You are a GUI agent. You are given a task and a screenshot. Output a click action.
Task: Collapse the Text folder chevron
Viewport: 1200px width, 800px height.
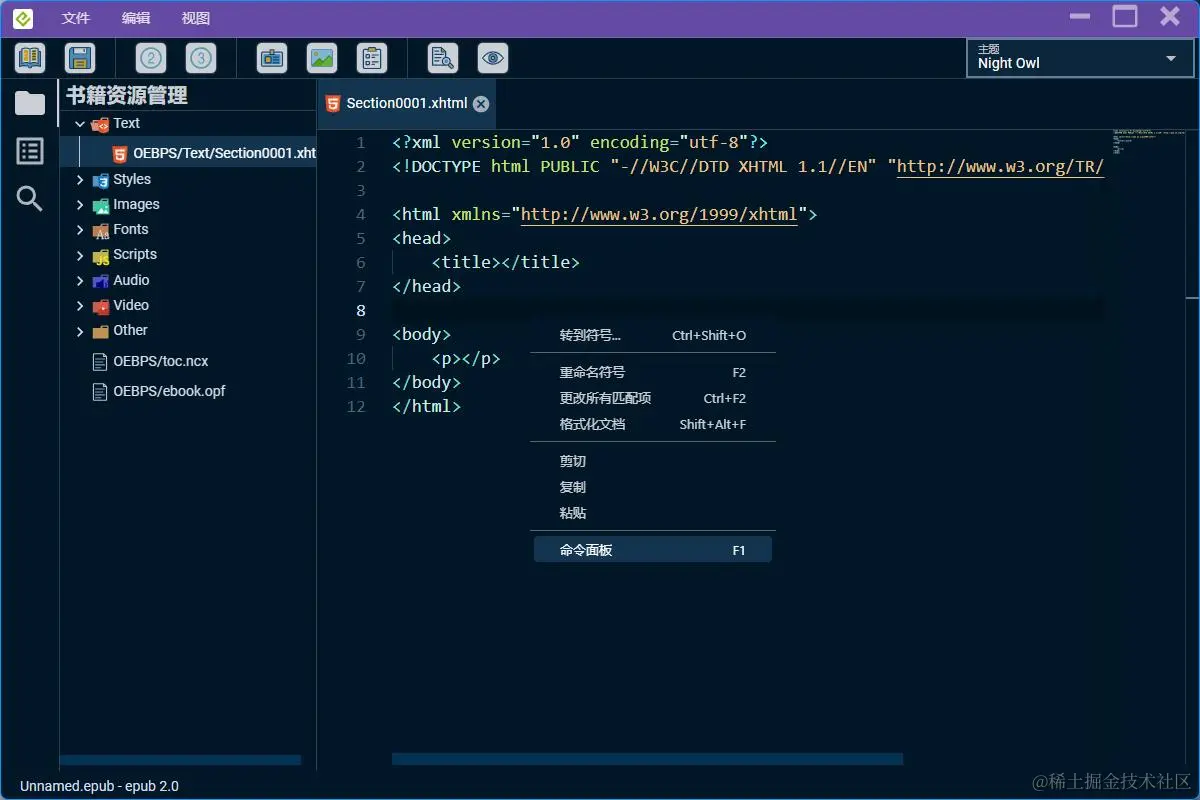coord(80,124)
